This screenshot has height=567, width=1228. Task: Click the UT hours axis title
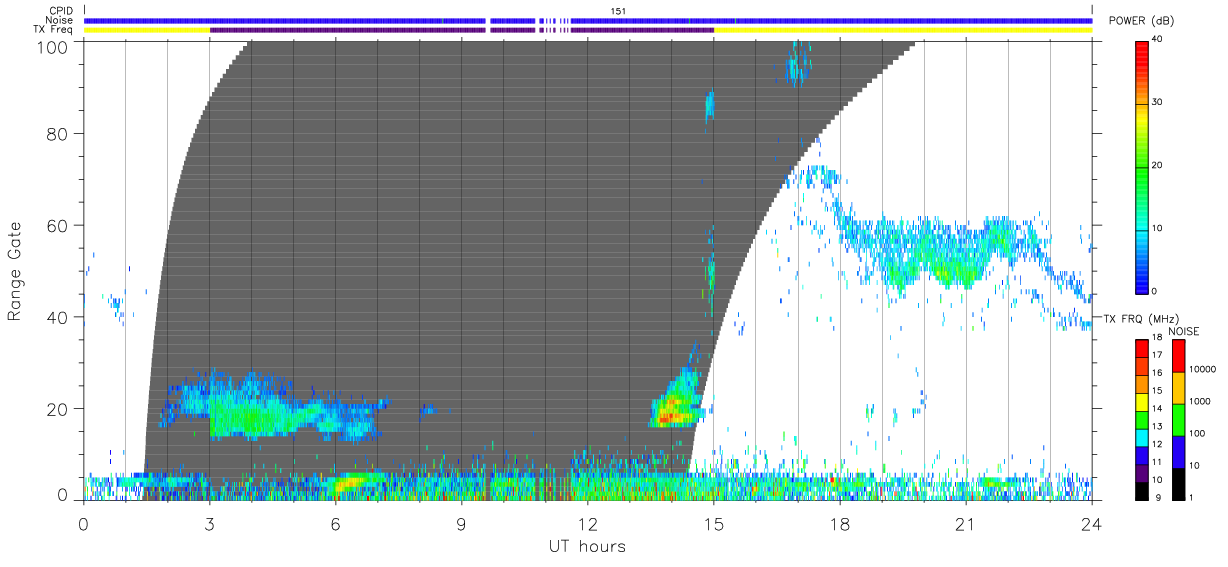point(587,547)
